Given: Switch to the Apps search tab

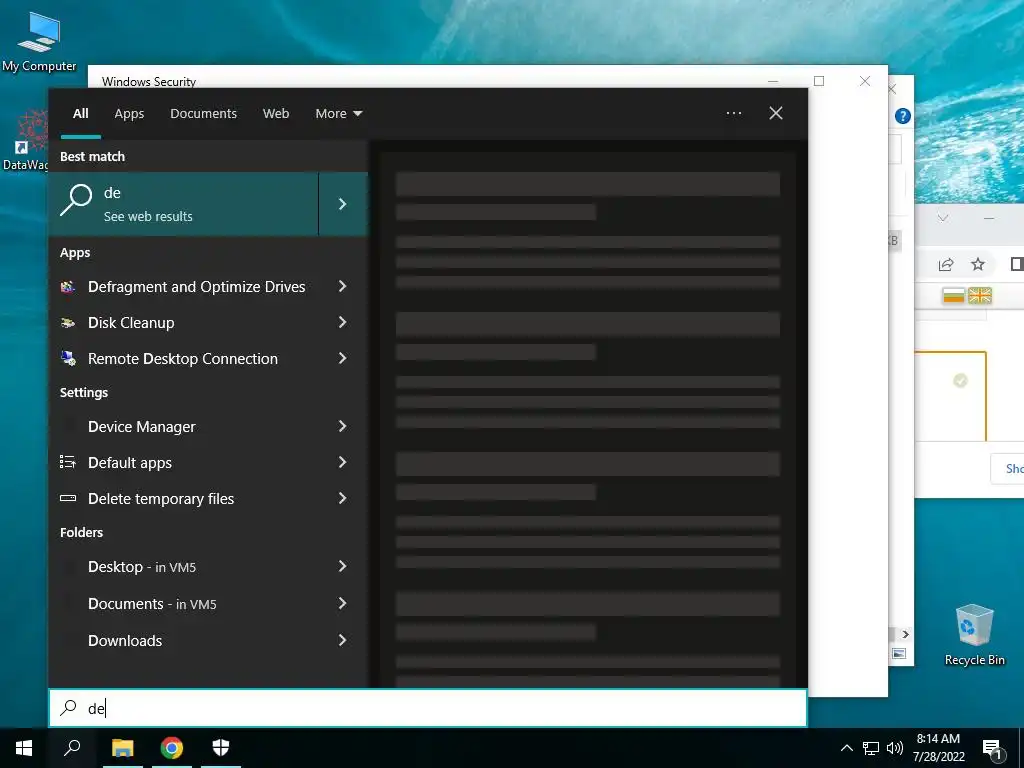Looking at the screenshot, I should pyautogui.click(x=129, y=114).
